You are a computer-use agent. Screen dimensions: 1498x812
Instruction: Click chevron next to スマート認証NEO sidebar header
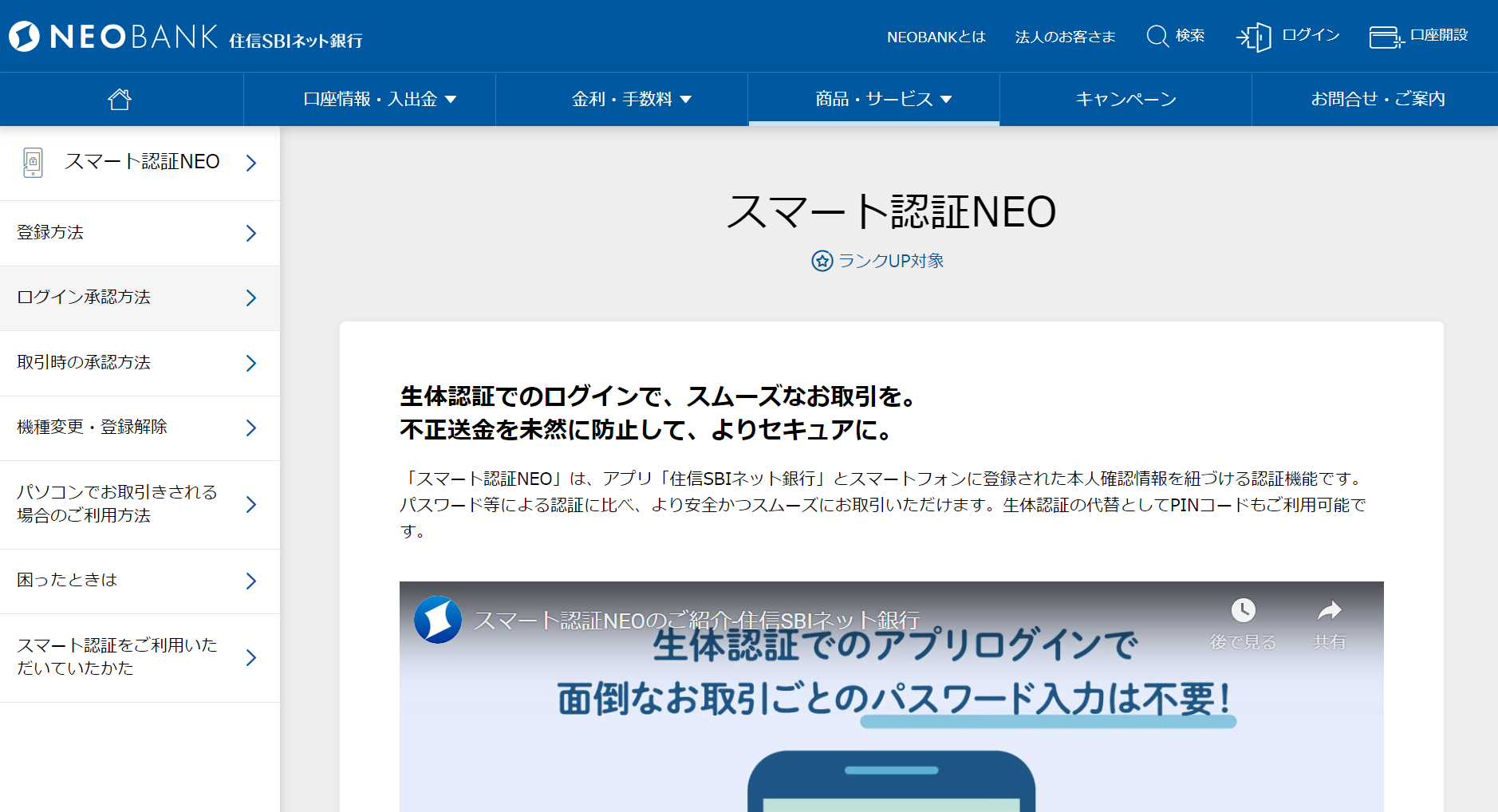pyautogui.click(x=251, y=163)
